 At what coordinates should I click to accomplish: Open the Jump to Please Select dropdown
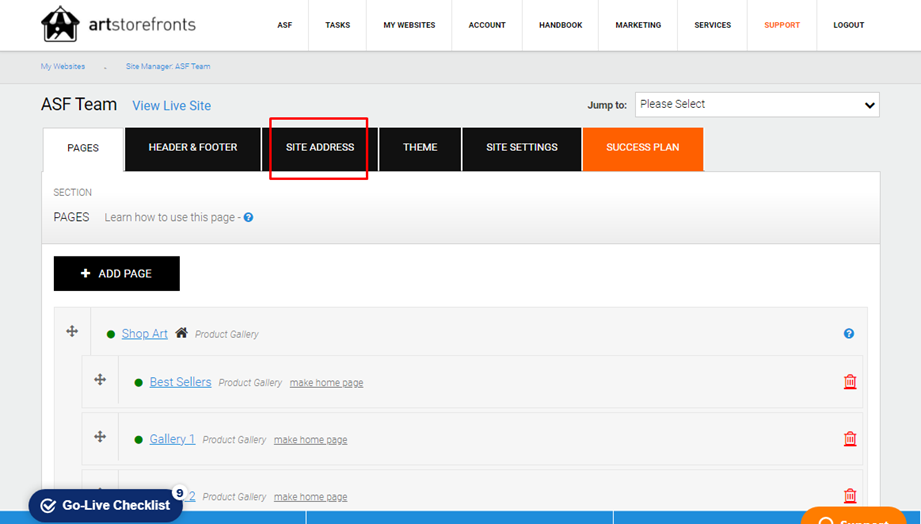757,105
